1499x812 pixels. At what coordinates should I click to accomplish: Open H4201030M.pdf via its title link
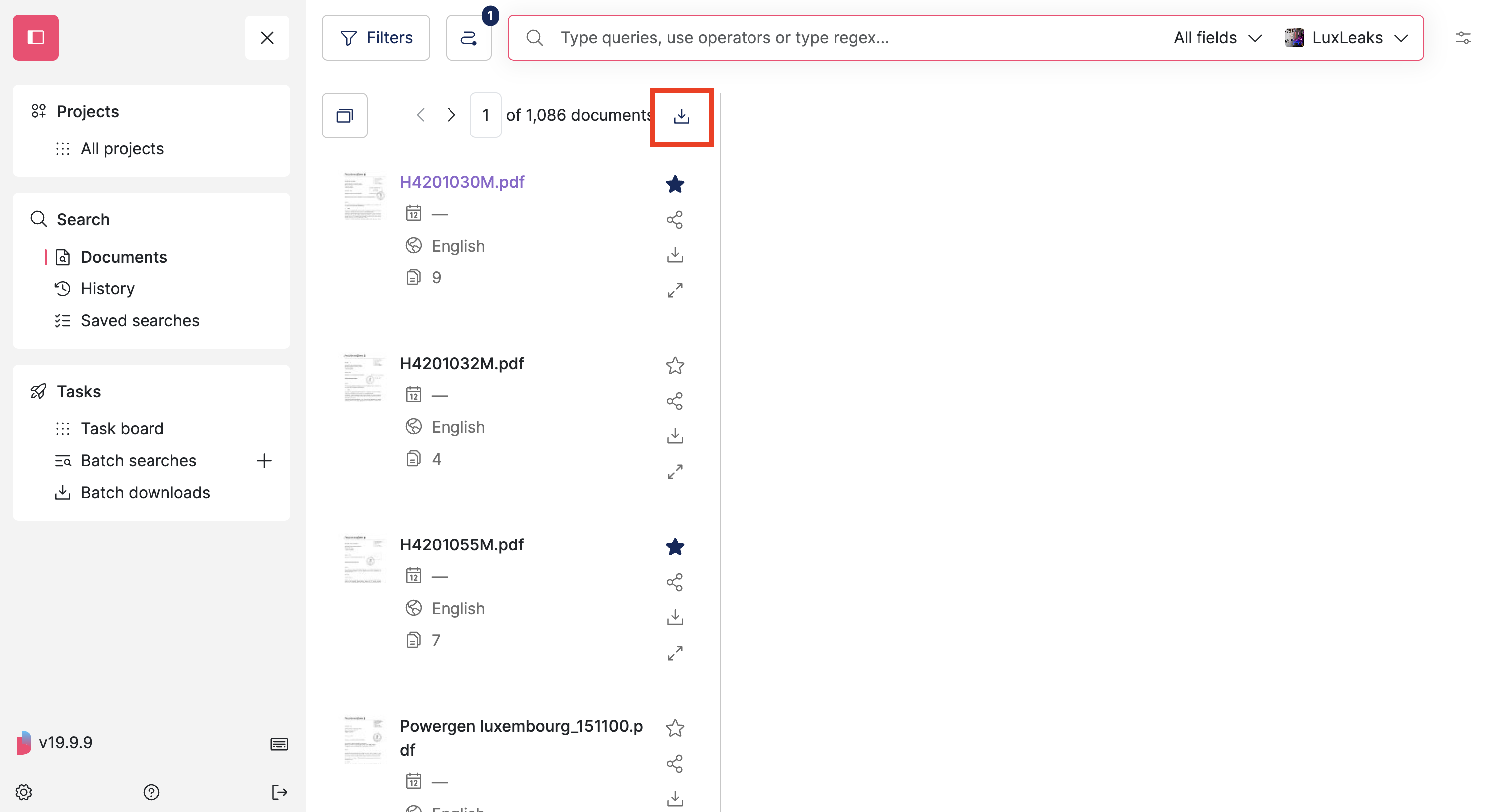461,181
